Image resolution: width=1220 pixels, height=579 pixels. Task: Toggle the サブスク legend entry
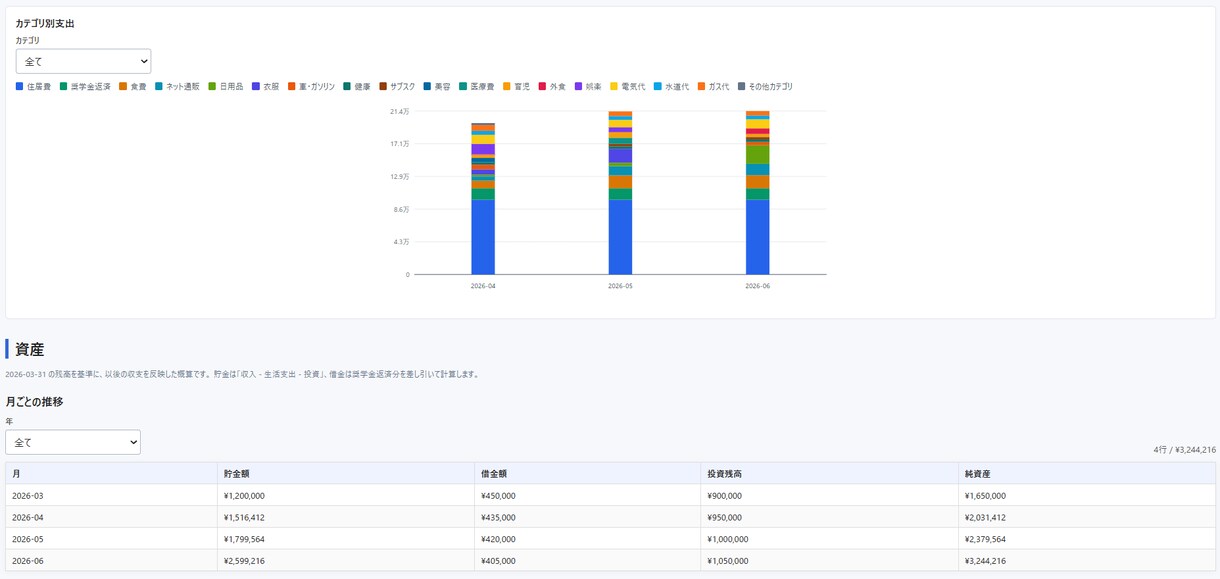[397, 87]
